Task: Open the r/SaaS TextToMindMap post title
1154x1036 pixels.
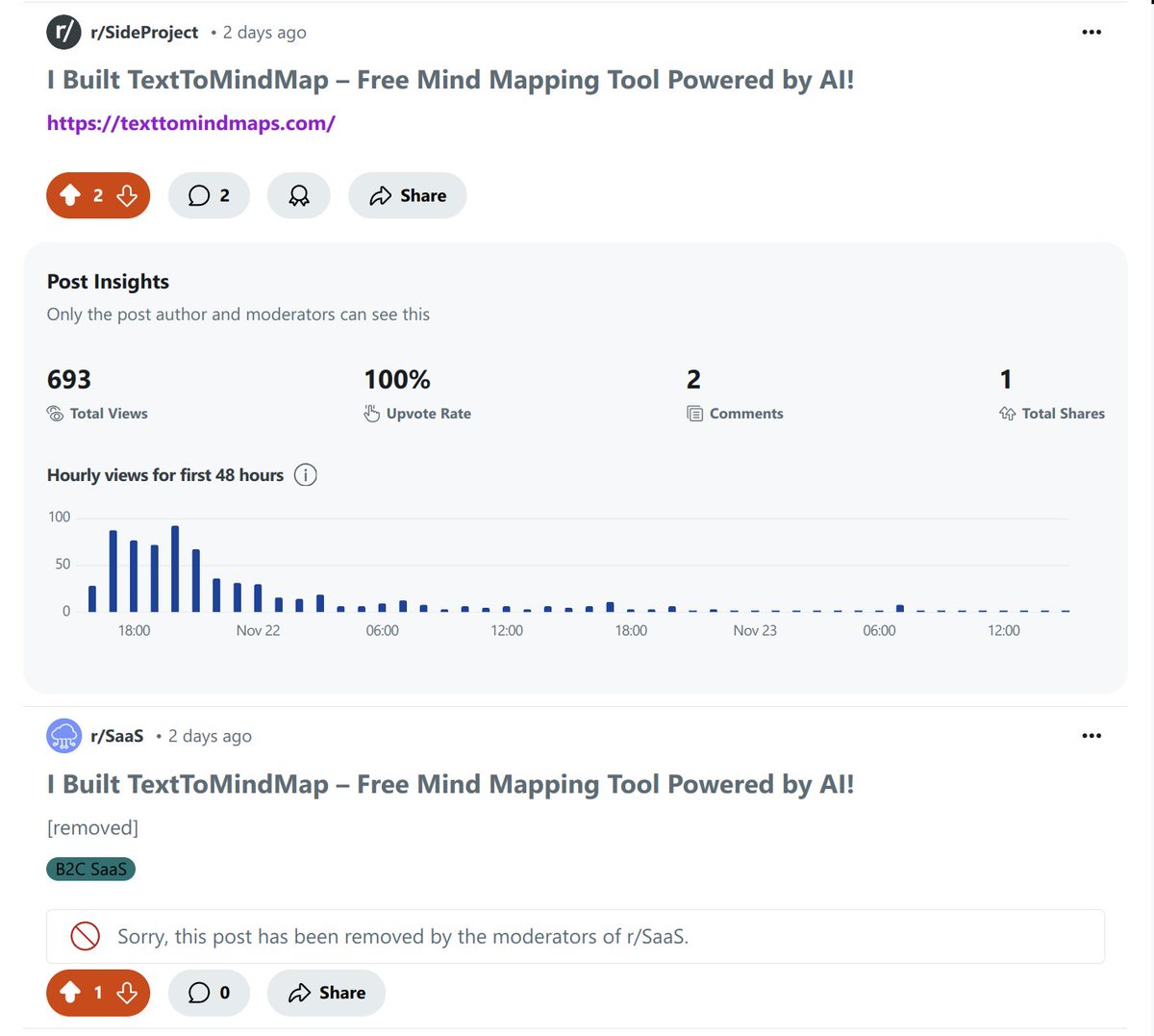Action: pyautogui.click(x=450, y=784)
